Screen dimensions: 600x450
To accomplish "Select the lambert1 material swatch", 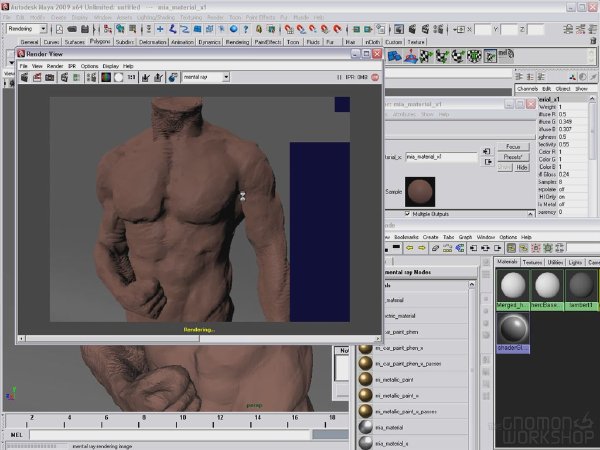I will (x=581, y=289).
